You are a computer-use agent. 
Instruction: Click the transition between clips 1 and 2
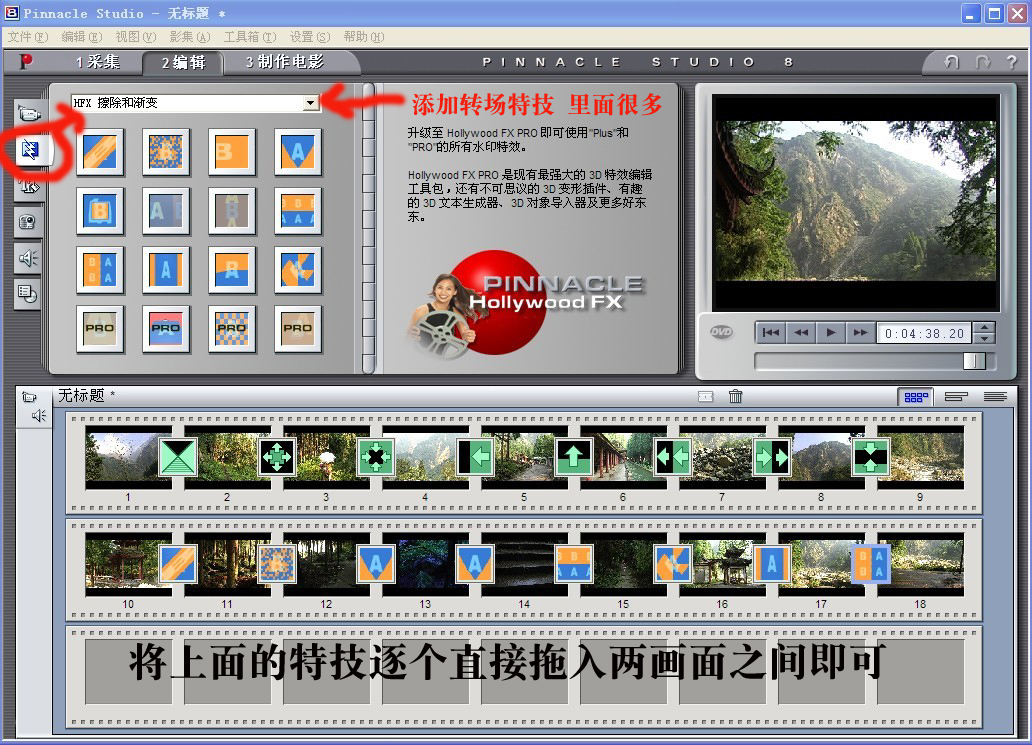tap(178, 457)
